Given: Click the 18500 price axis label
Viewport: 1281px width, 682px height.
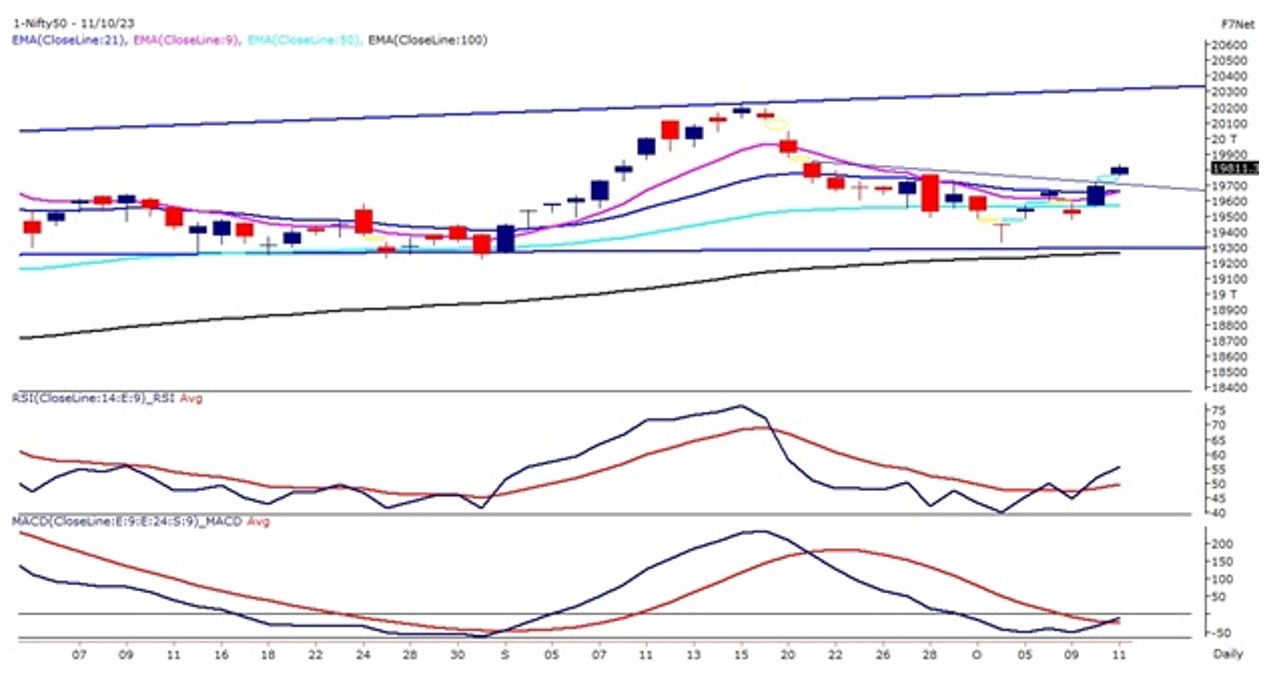Looking at the screenshot, I should [1231, 372].
